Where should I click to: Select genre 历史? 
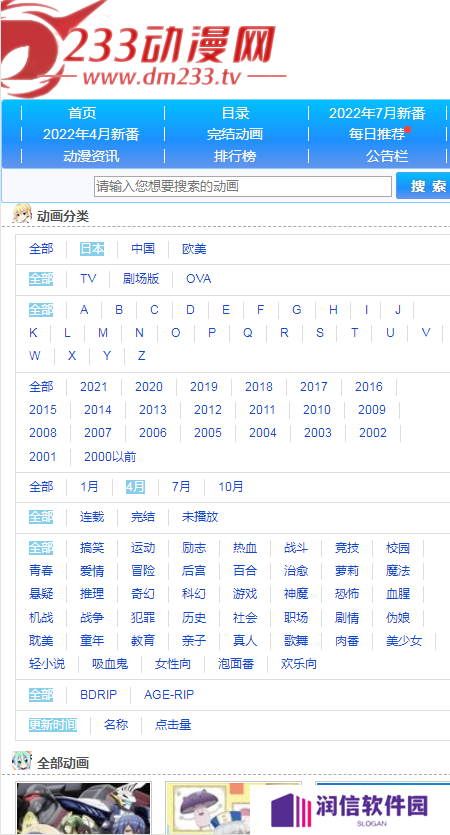coord(194,618)
